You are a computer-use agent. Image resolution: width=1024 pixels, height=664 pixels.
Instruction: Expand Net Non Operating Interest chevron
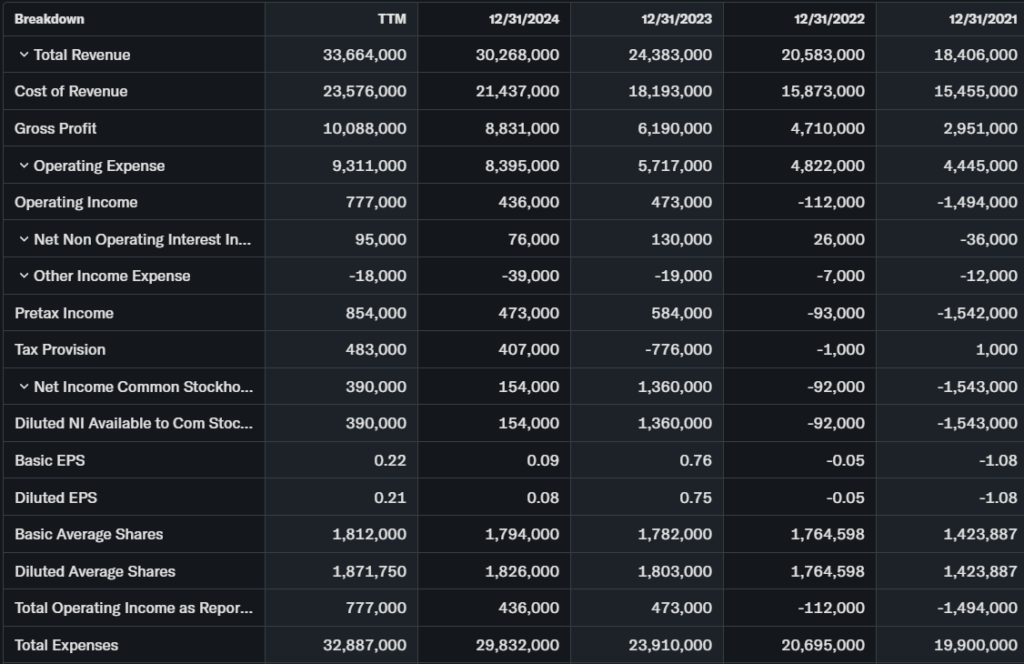tap(24, 240)
